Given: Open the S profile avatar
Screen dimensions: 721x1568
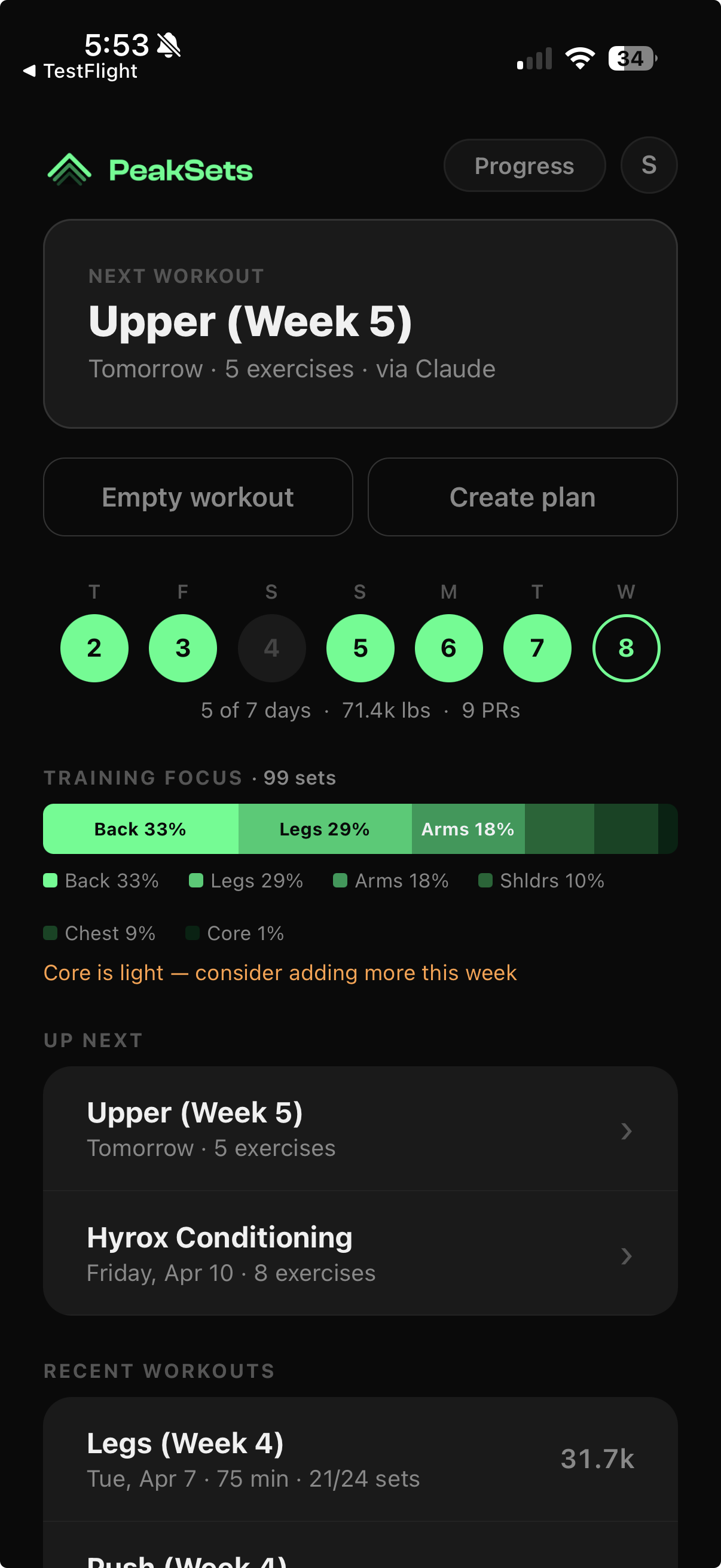Looking at the screenshot, I should point(649,165).
